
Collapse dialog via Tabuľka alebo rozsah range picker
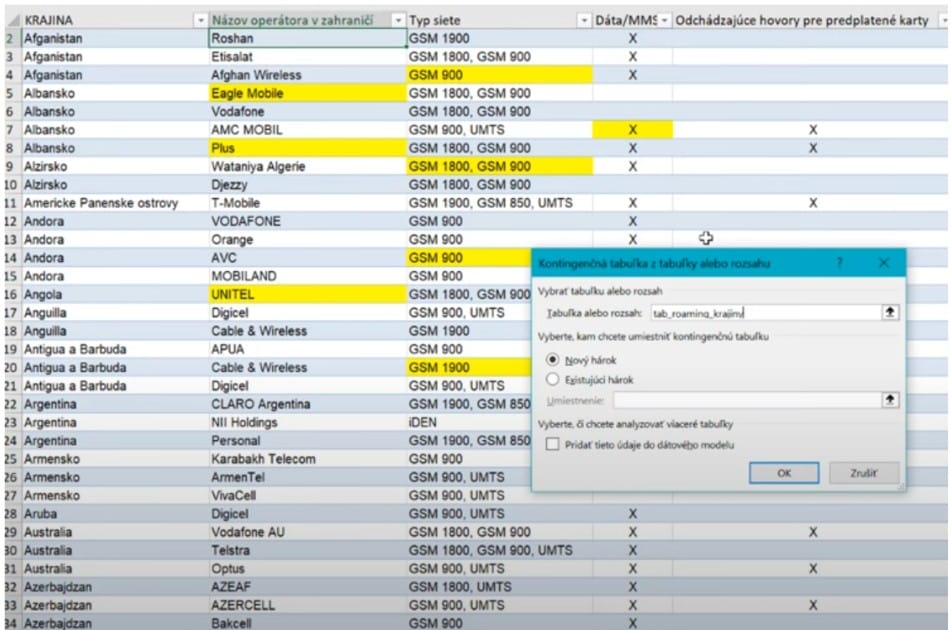pos(890,313)
